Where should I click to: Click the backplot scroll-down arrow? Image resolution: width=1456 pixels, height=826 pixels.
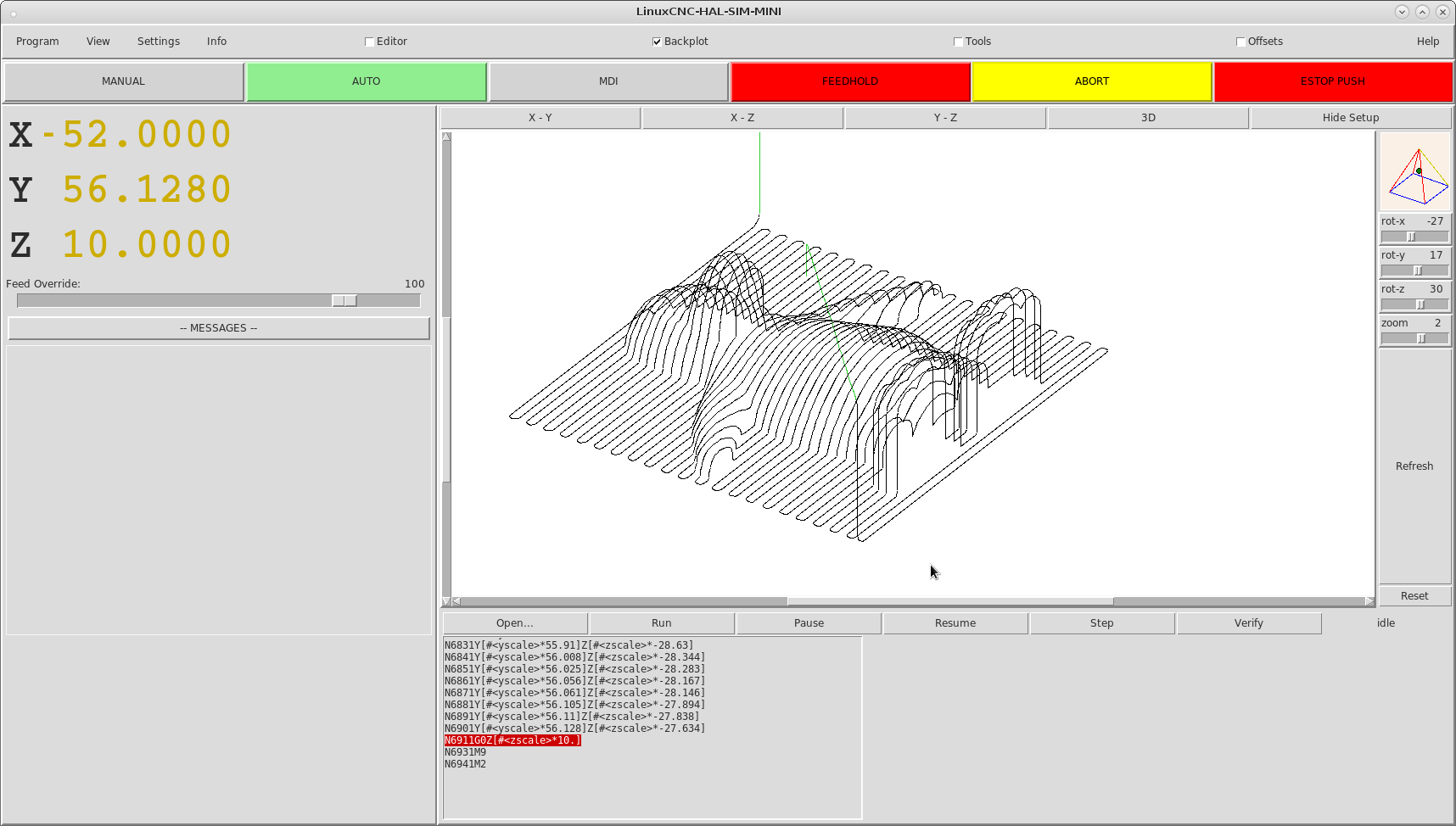(446, 600)
